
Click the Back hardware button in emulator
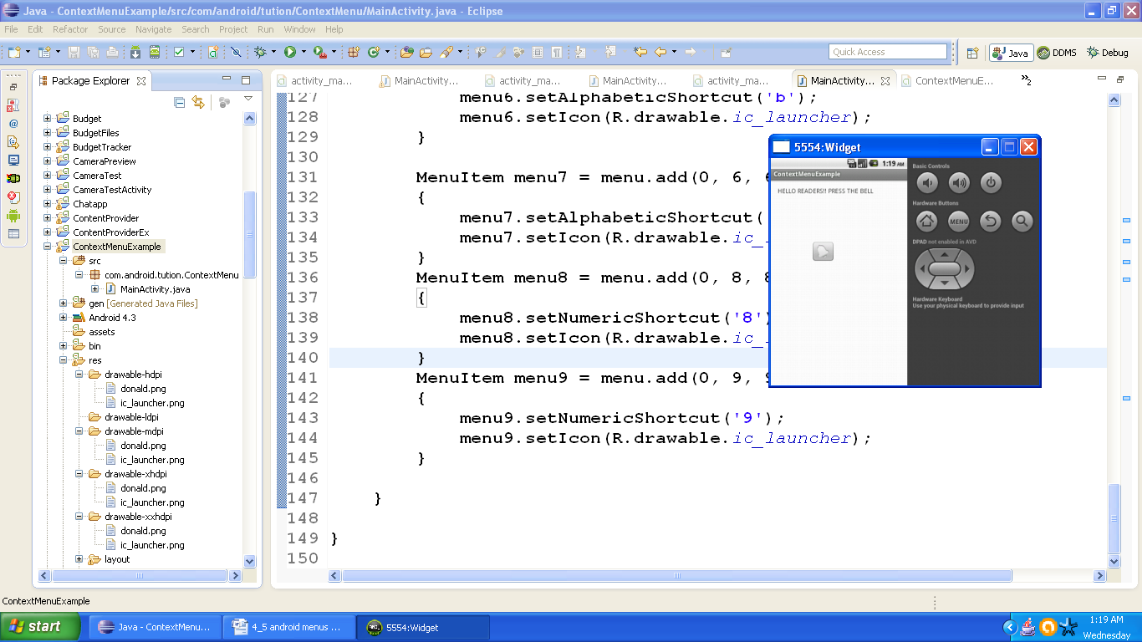pos(991,221)
